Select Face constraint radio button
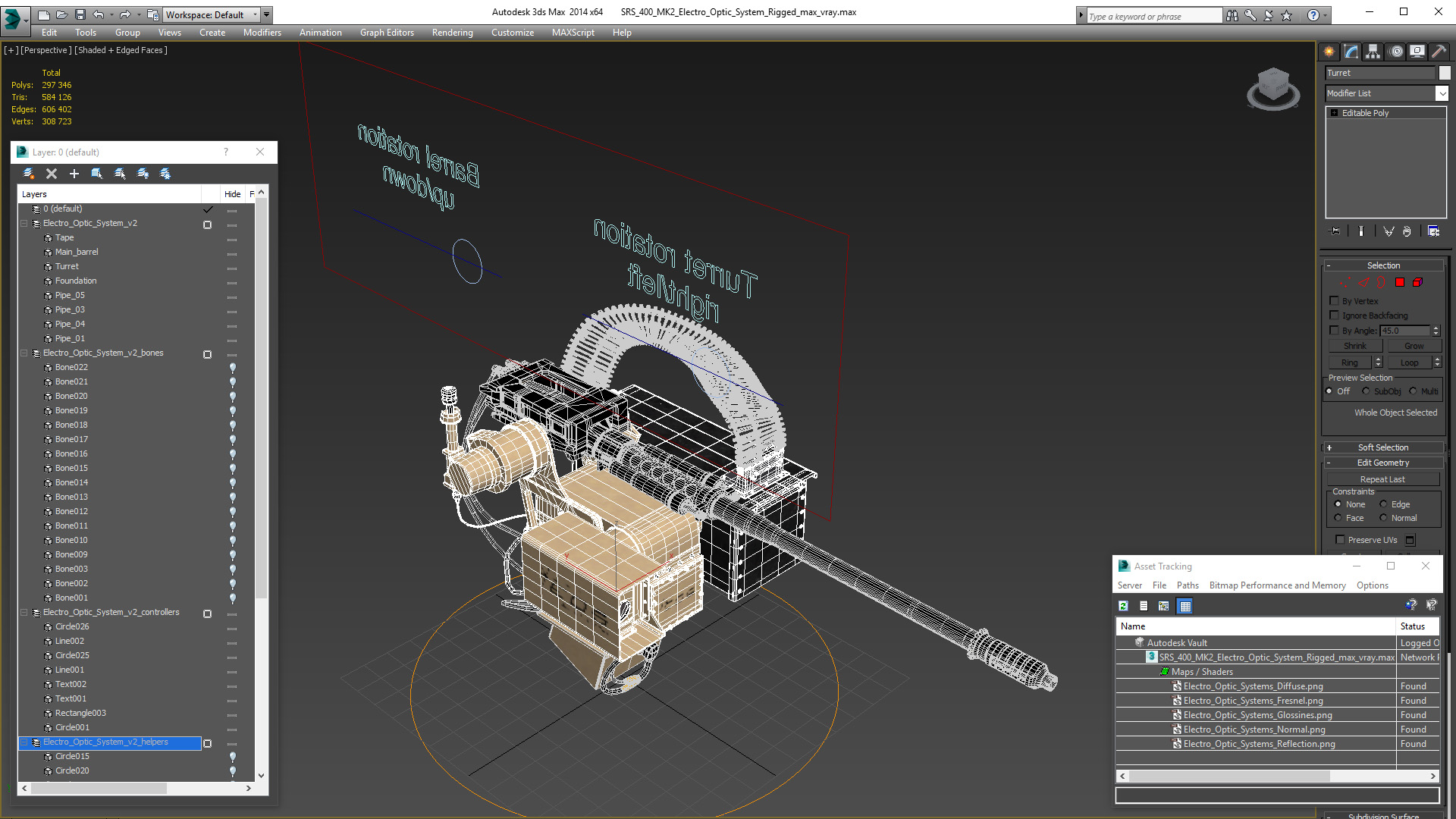The height and width of the screenshot is (819, 1456). pyautogui.click(x=1338, y=518)
